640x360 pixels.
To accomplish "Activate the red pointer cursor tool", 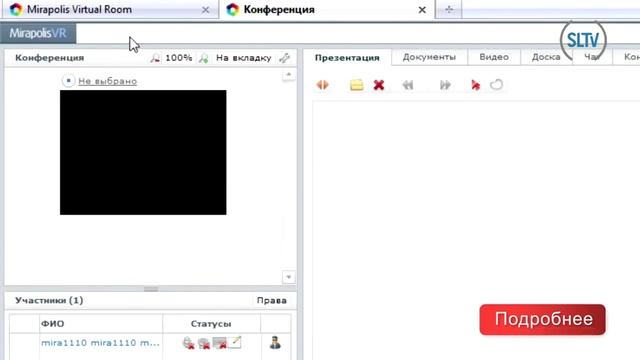I will pos(475,85).
